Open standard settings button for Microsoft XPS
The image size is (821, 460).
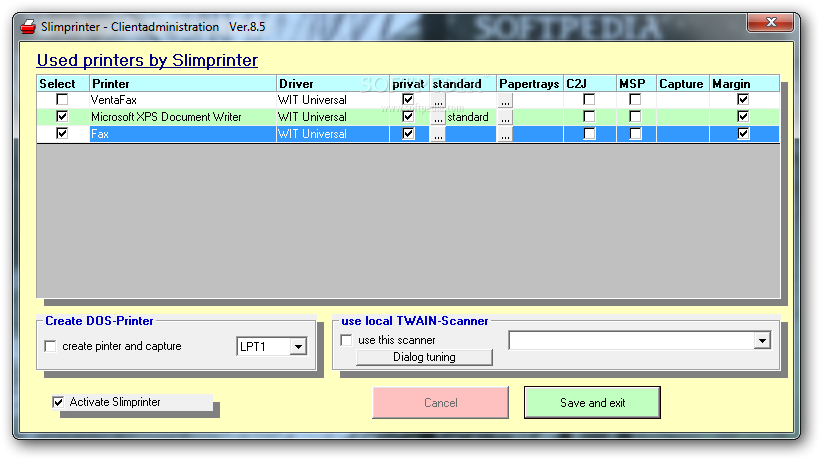(x=438, y=117)
